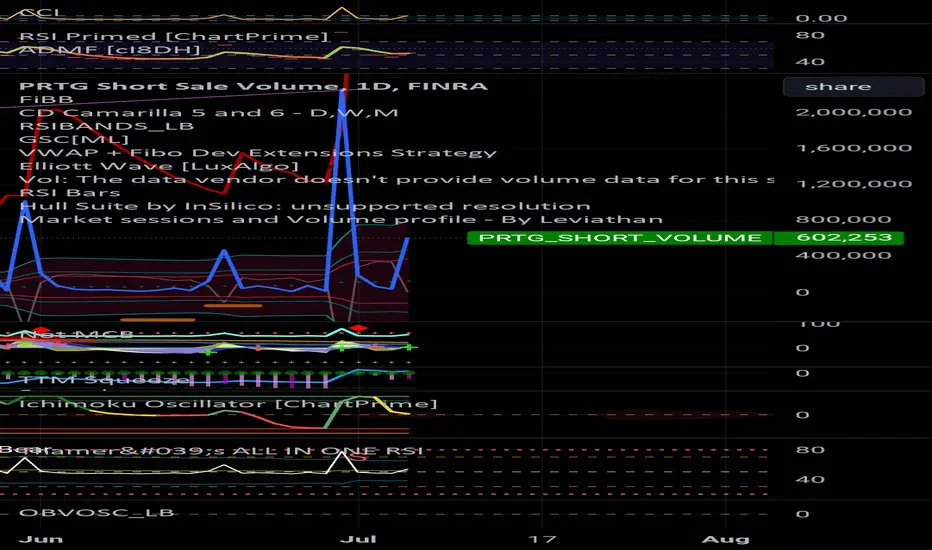
Task: Click the Elliott Wave [LuxAlgo] label
Action: click(159, 166)
